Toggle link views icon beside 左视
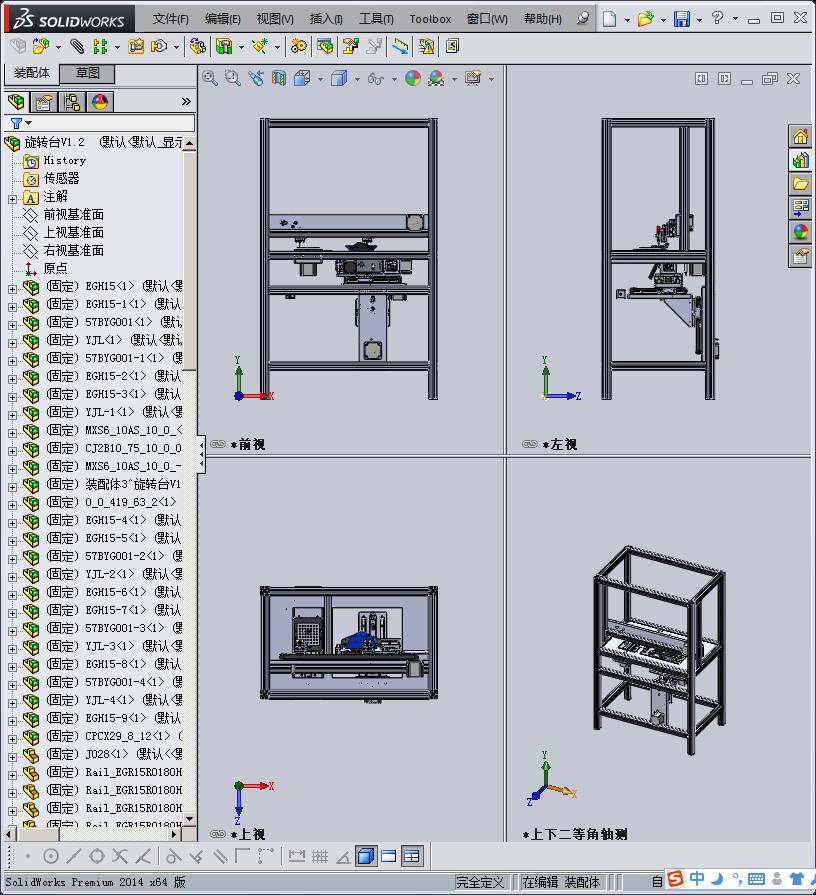Screen dimensions: 816x895 (x=530, y=444)
